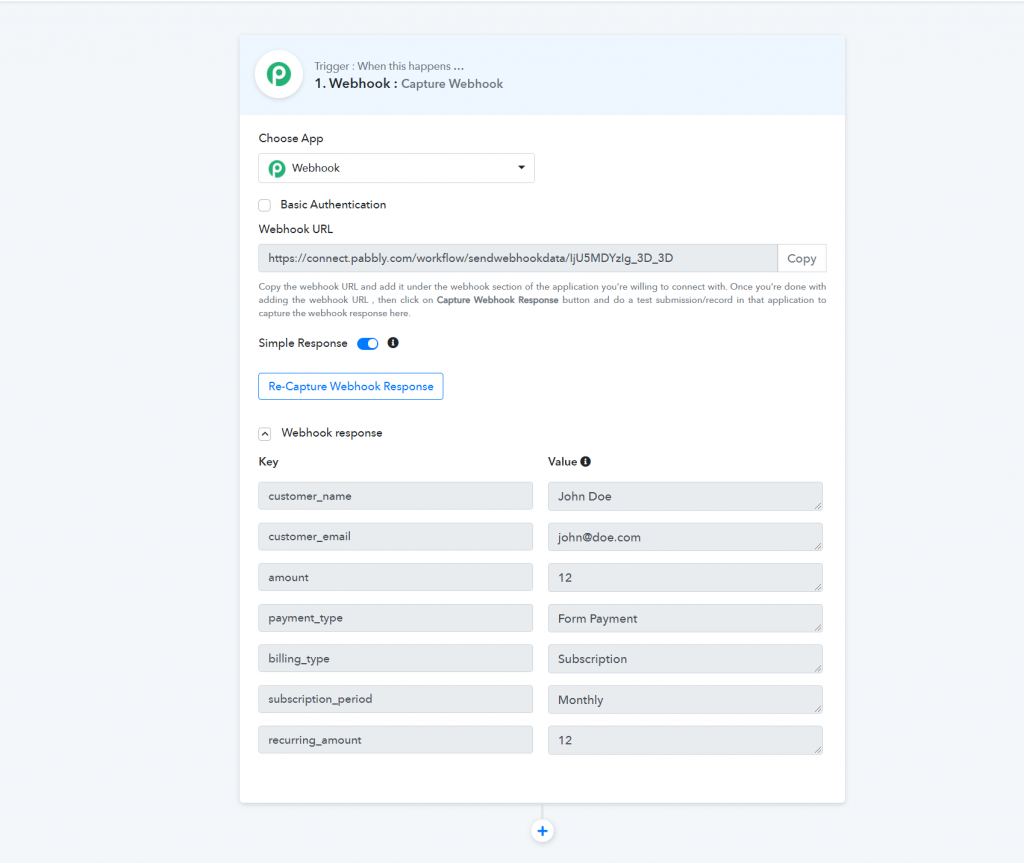
Task: Click Re-Capture Webhook Response button
Action: pos(351,386)
